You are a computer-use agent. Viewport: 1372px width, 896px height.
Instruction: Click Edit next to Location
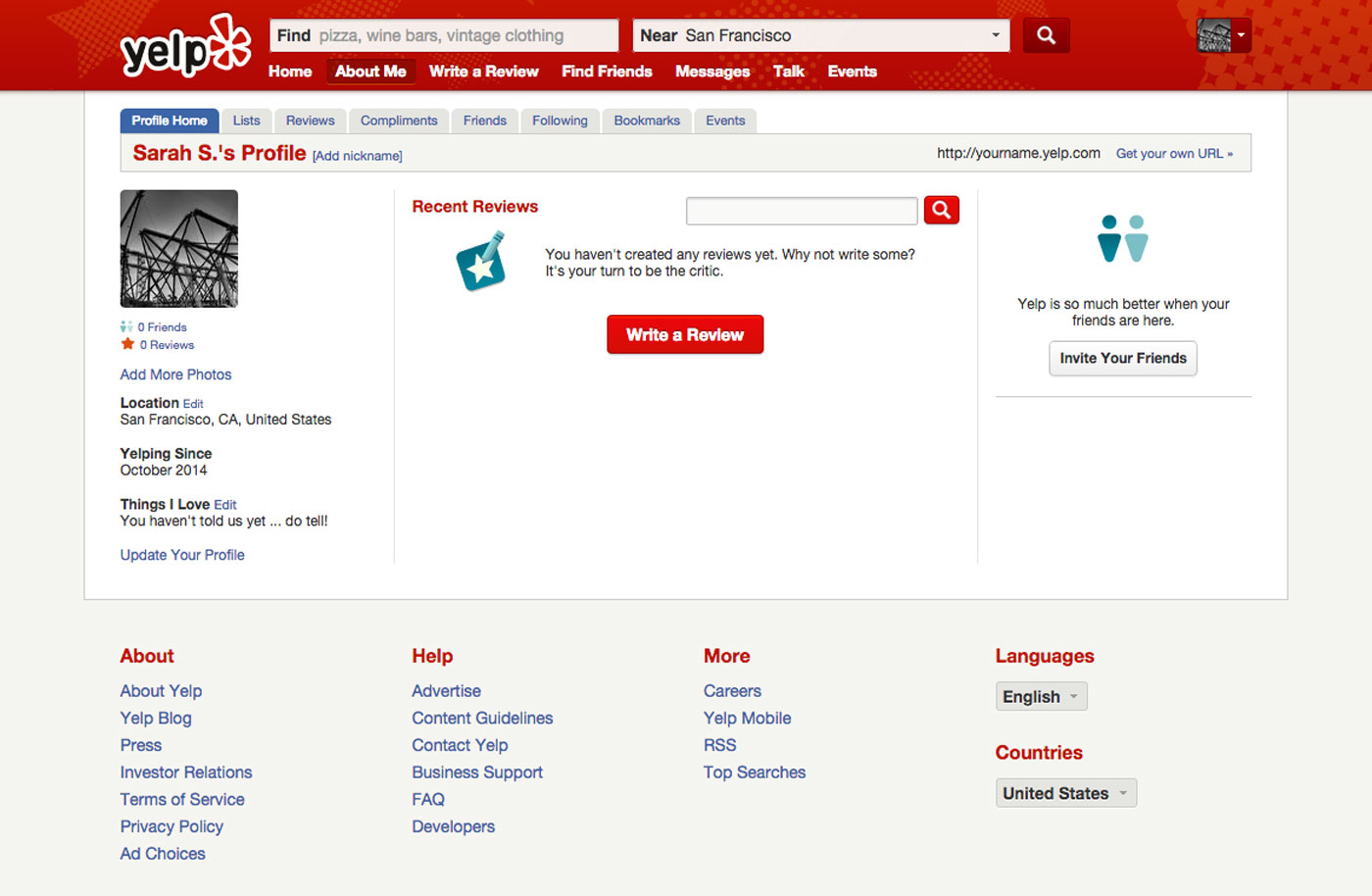point(193,404)
